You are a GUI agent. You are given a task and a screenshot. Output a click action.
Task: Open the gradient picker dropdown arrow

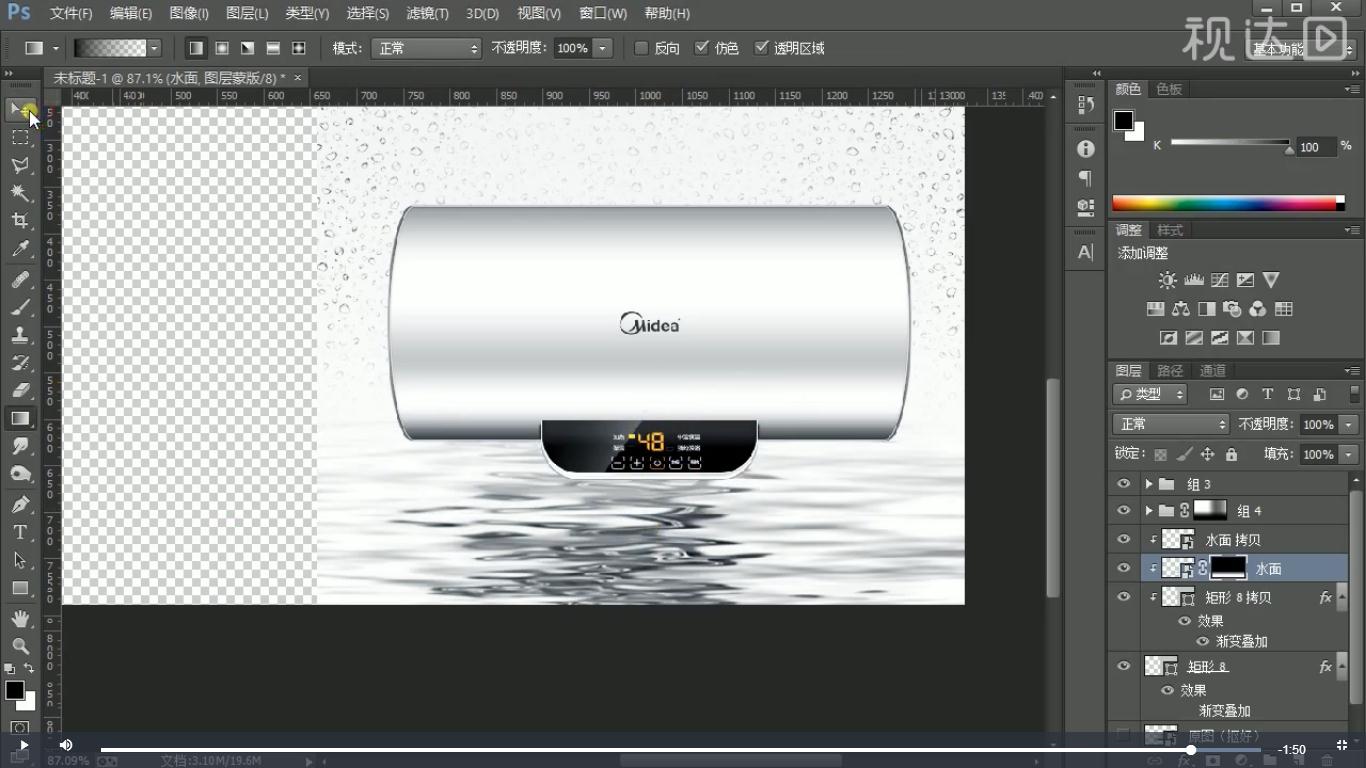click(x=154, y=48)
